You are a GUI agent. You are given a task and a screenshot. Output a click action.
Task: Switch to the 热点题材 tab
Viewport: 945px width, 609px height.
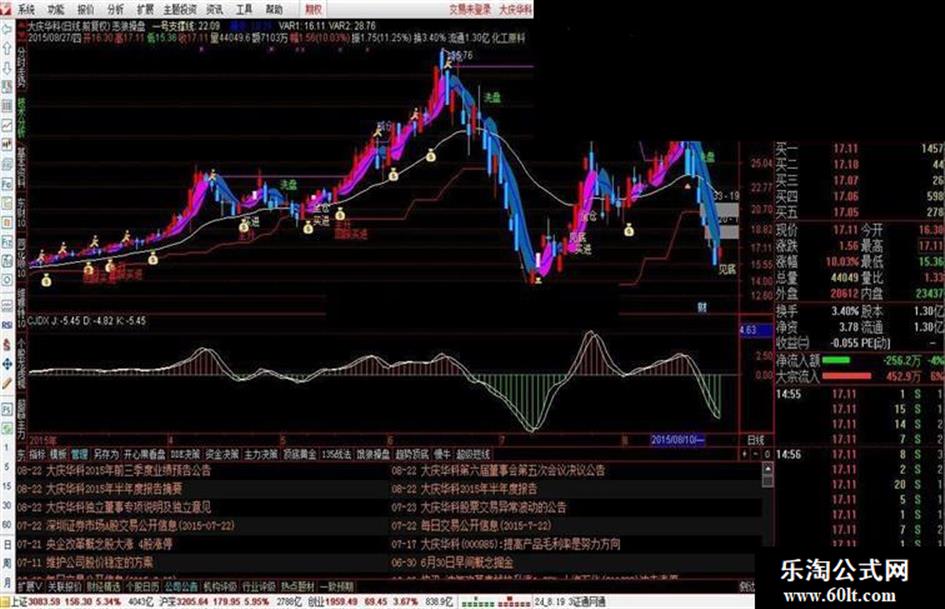[x=298, y=586]
